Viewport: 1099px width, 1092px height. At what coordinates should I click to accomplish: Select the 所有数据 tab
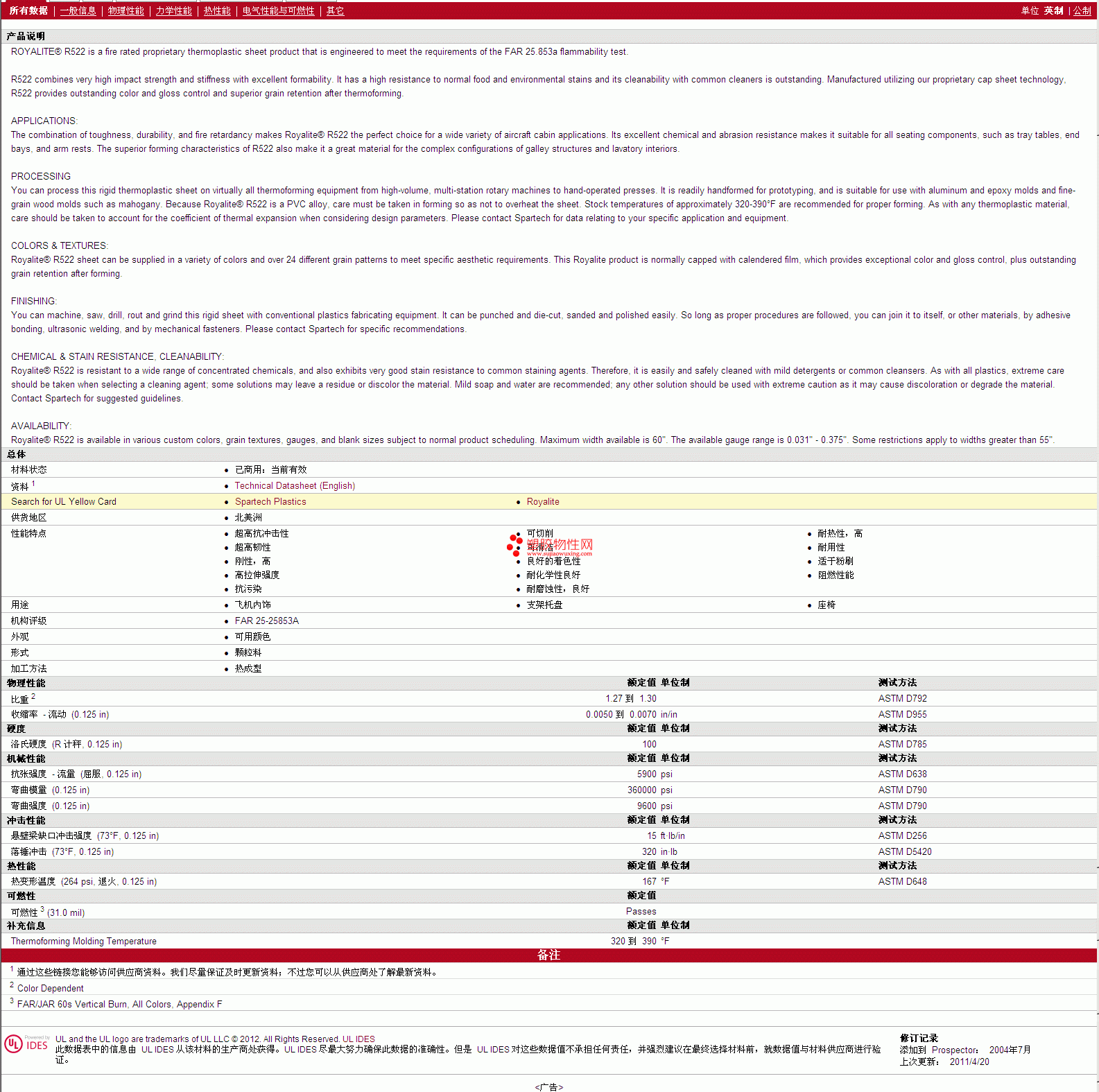click(x=28, y=10)
